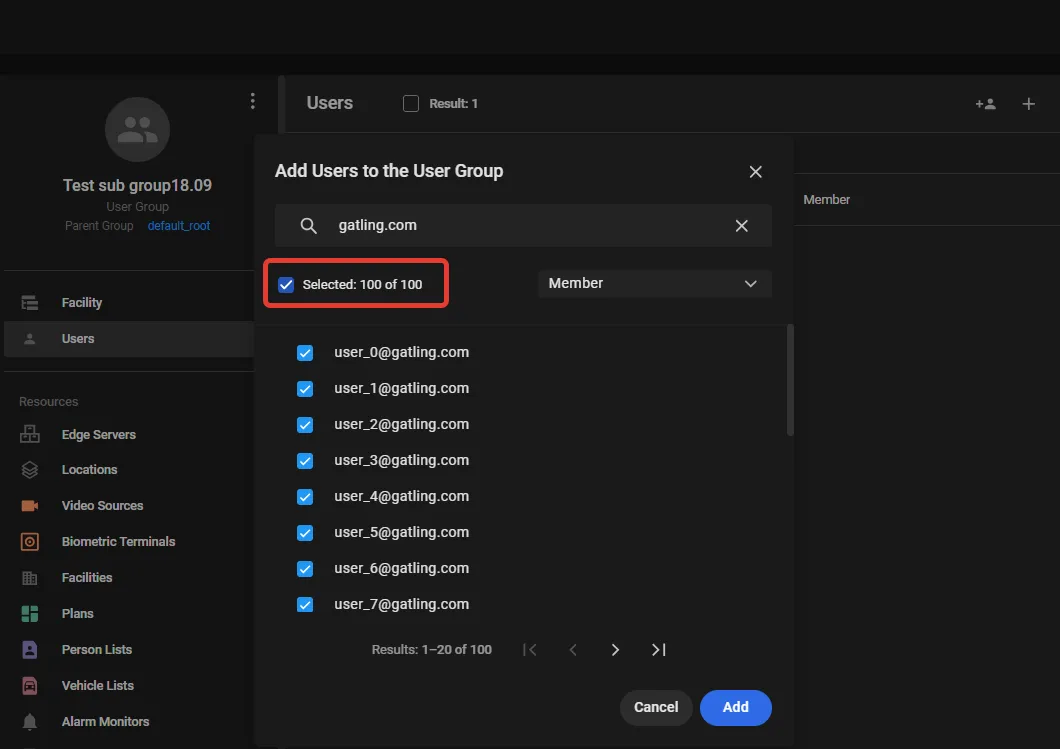Image resolution: width=1060 pixels, height=749 pixels.
Task: Click the plus icon in the Users header
Action: click(1028, 104)
